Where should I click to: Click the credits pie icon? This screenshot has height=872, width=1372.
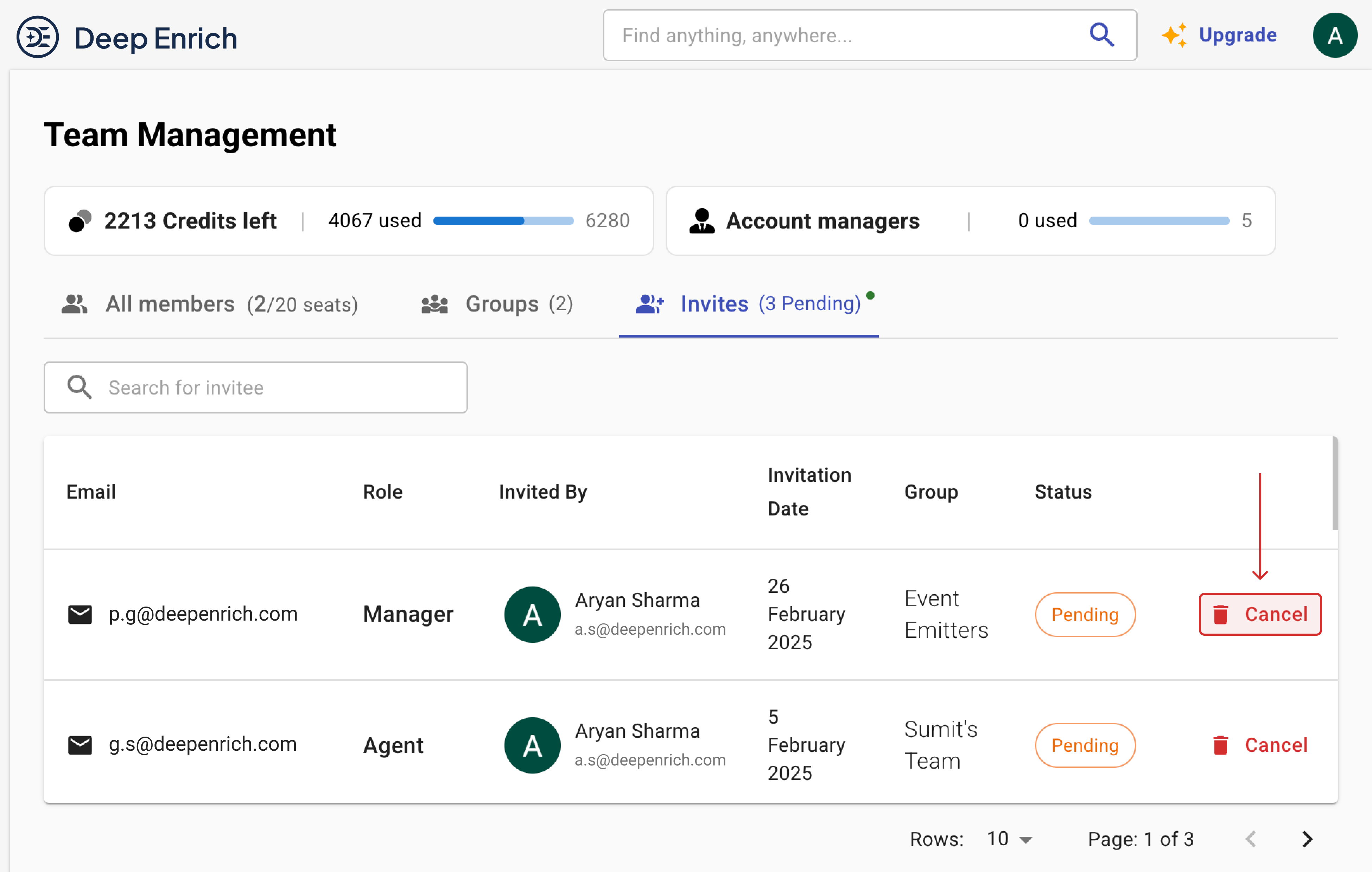80,221
